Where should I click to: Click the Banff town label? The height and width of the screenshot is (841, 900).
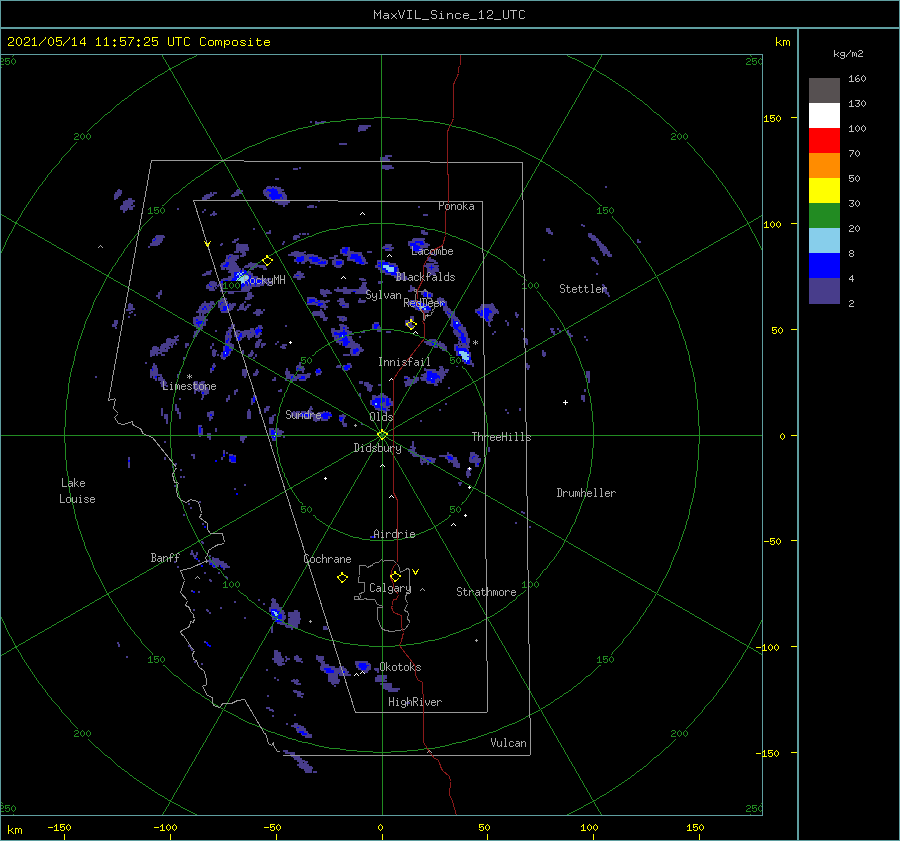[x=165, y=558]
